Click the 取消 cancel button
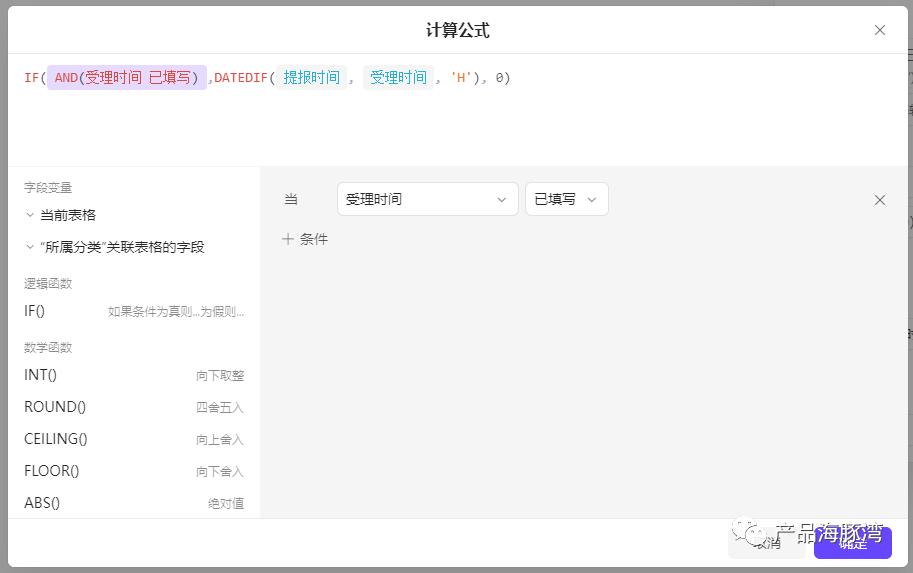 coord(766,543)
